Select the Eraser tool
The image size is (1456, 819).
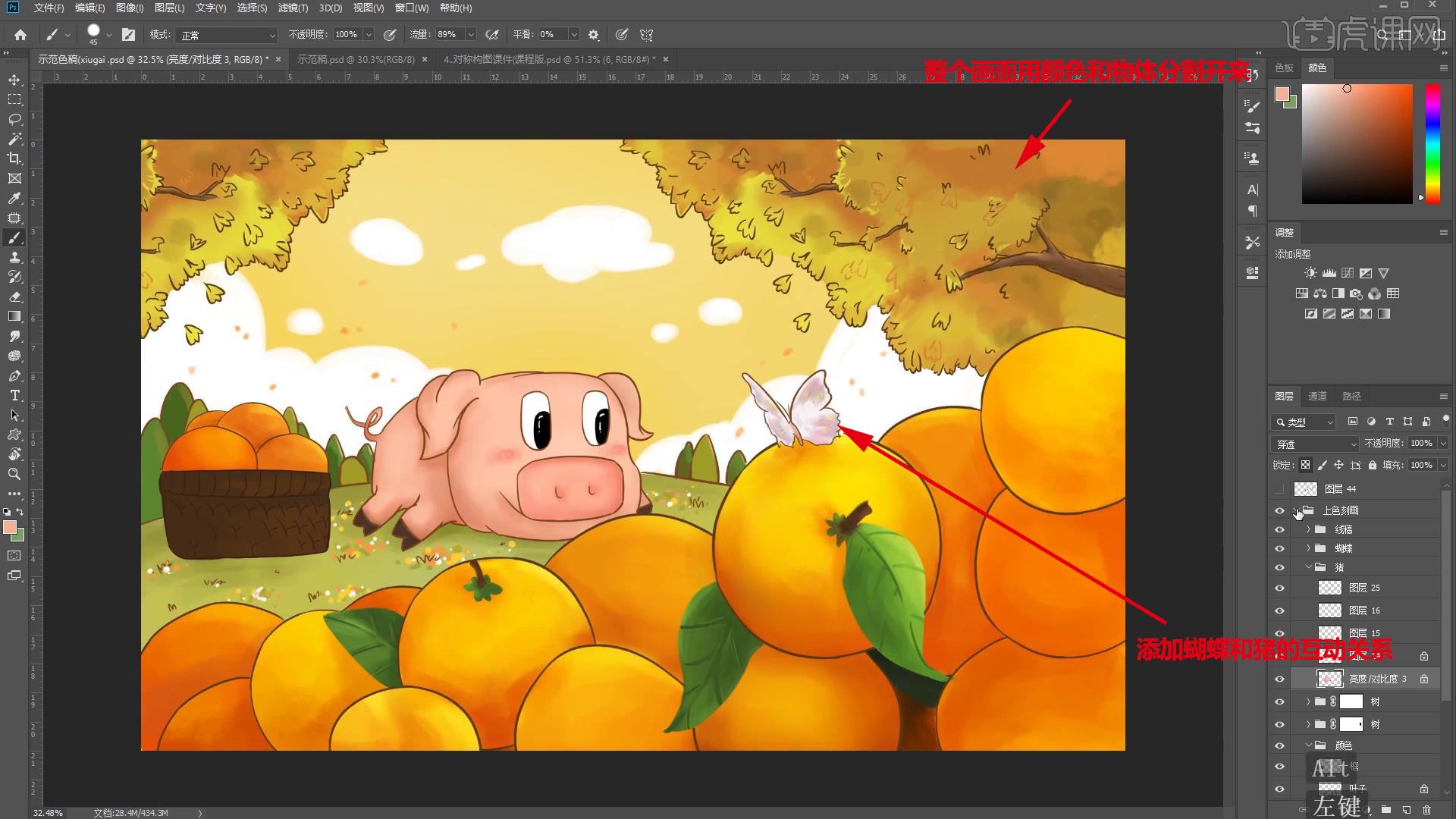14,297
